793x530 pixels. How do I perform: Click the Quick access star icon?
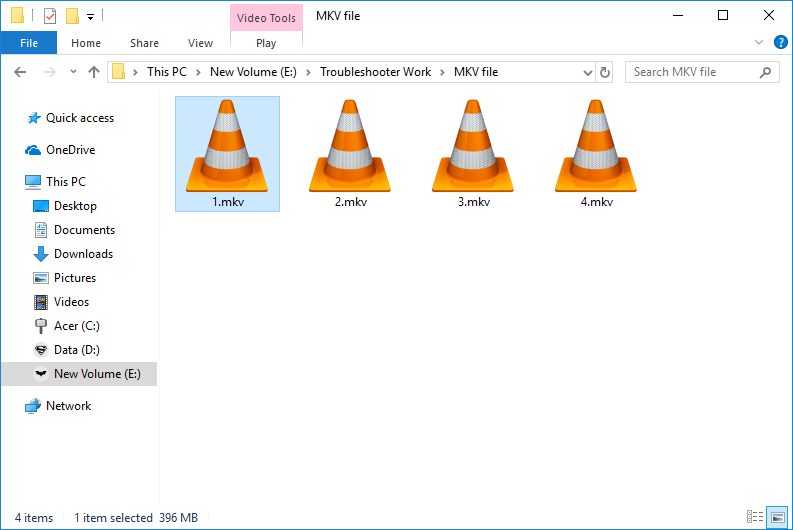[x=34, y=118]
